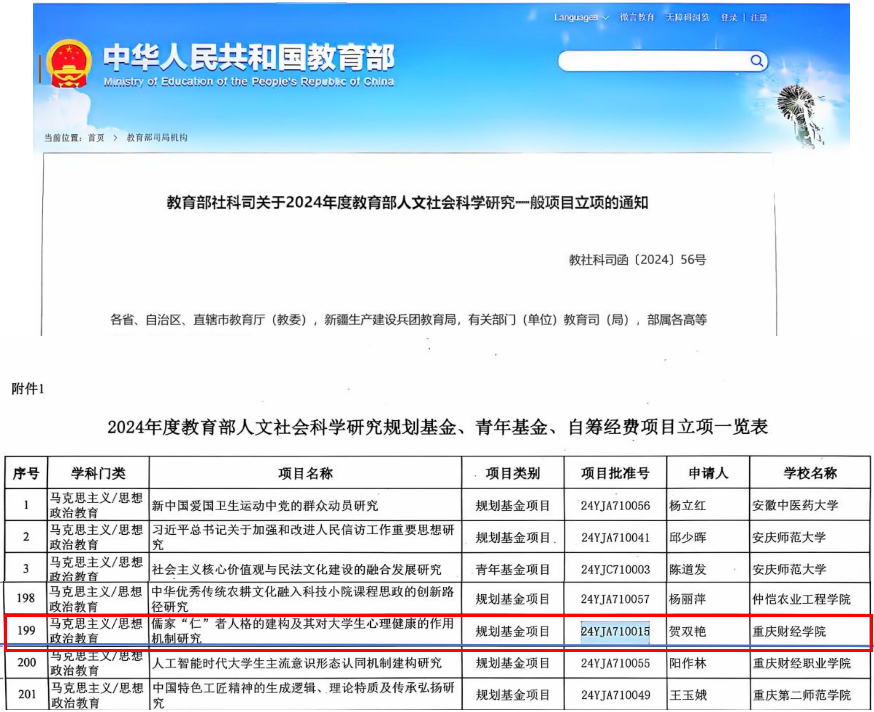Click document number 教社科司函〔2024〕56号
874x712 pixels.
coord(637,259)
